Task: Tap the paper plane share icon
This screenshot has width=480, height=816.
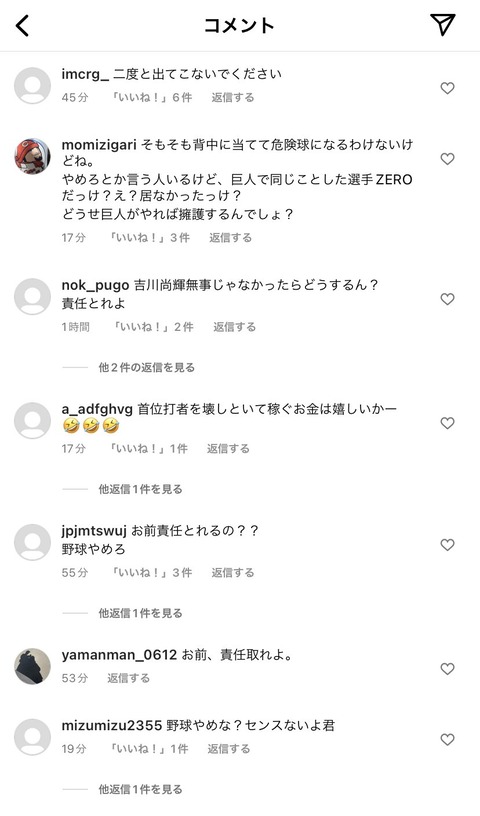Action: [443, 24]
